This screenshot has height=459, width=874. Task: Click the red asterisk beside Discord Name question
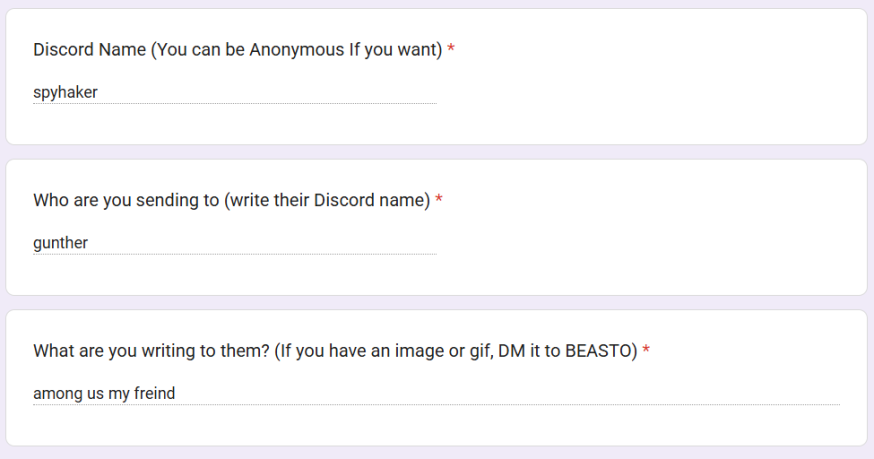point(451,50)
